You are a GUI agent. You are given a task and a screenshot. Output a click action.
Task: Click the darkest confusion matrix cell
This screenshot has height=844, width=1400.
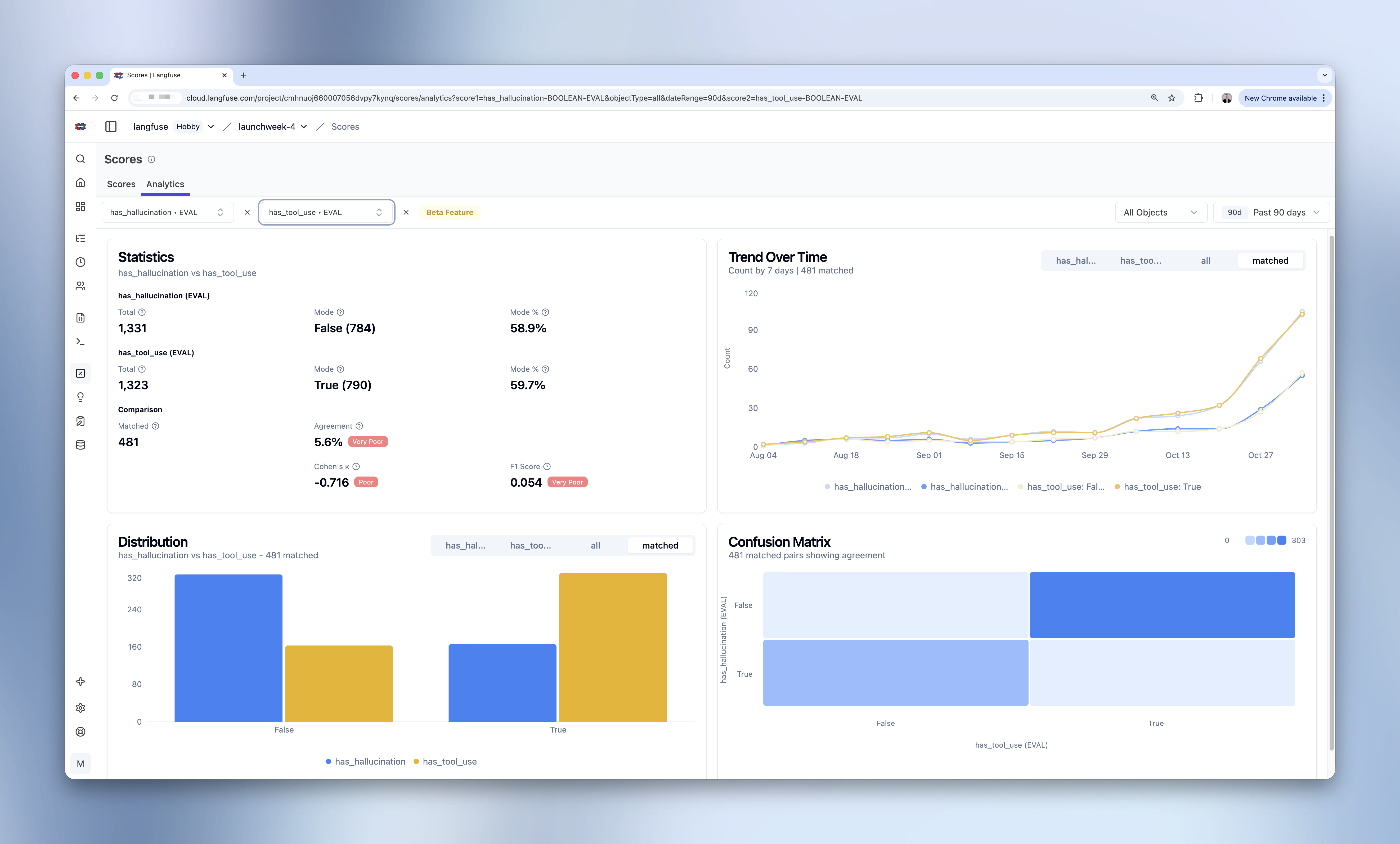1161,605
